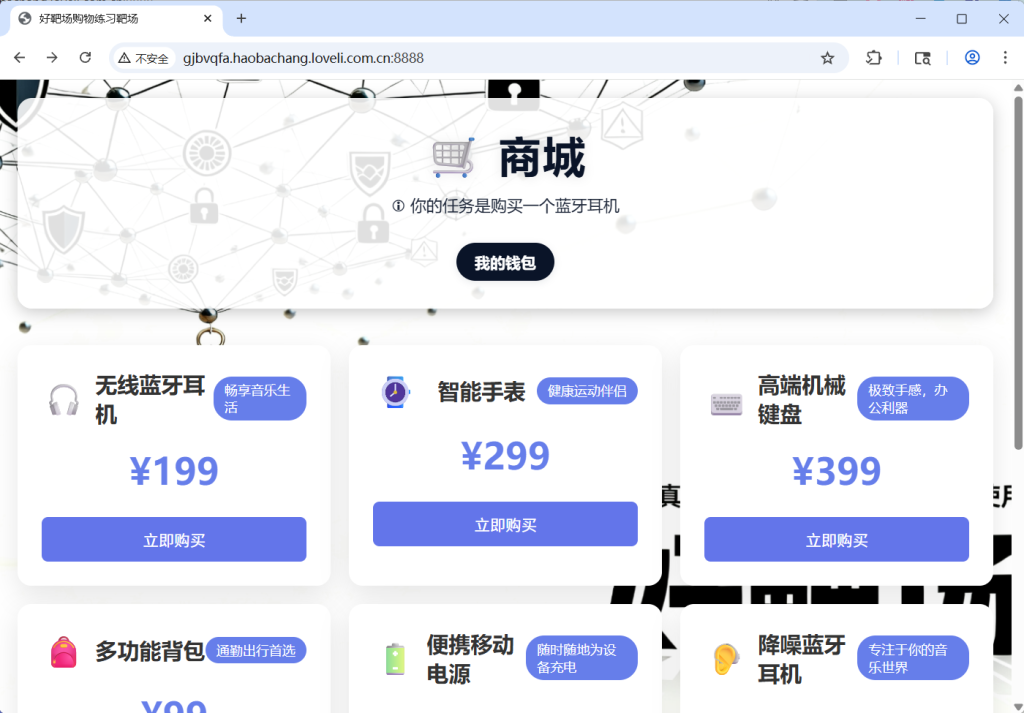The height and width of the screenshot is (713, 1024).
Task: Click the ear icon for 降噪蓝牙耳机
Action: (726, 659)
